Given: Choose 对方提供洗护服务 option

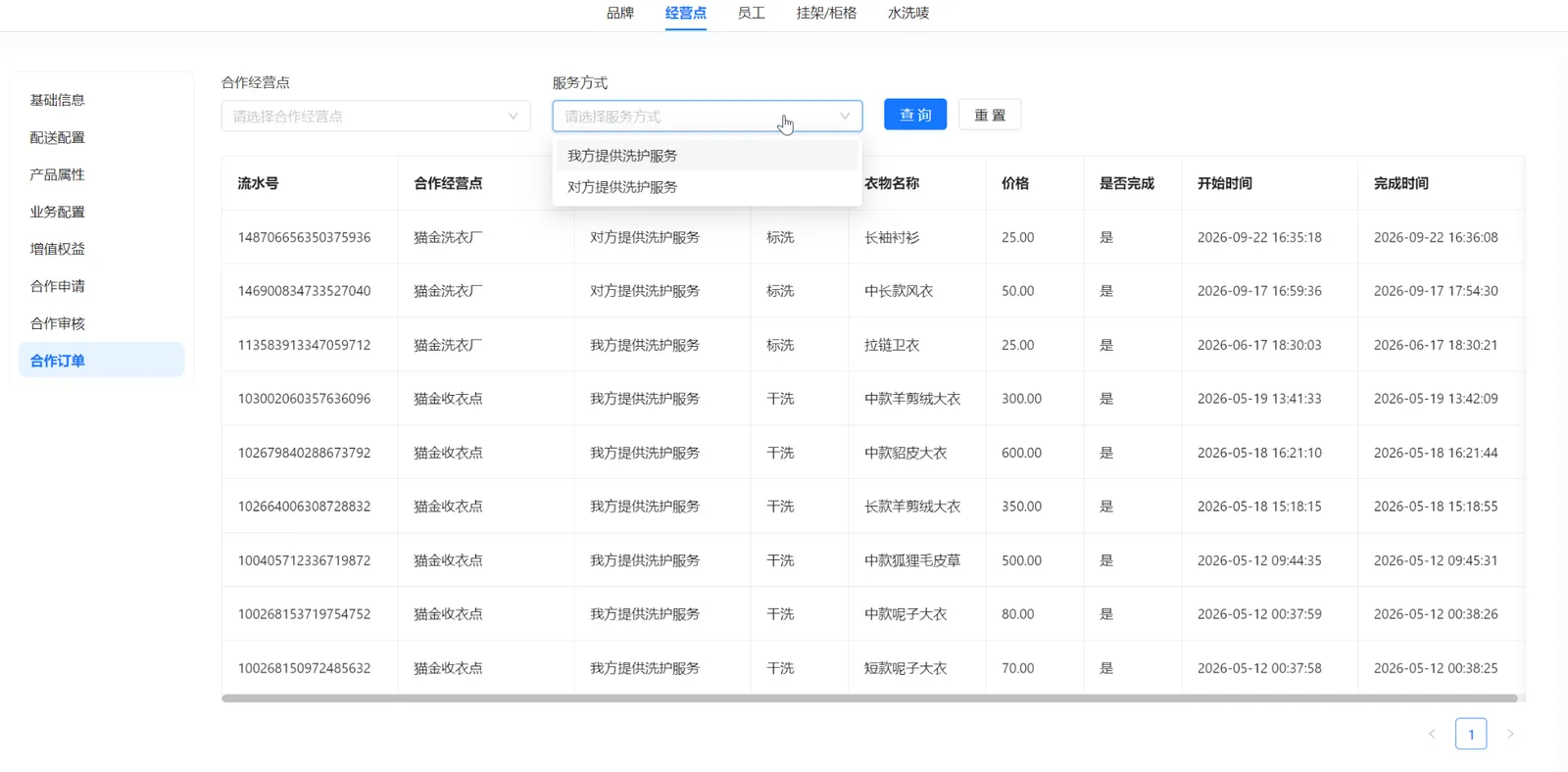Looking at the screenshot, I should [x=708, y=187].
